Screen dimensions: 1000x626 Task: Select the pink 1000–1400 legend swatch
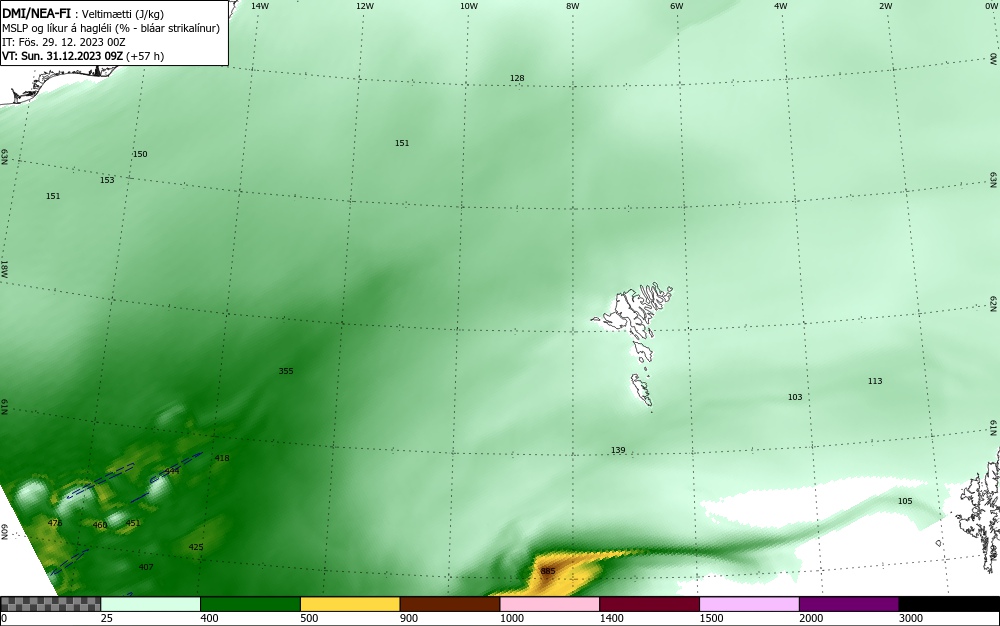click(x=550, y=604)
